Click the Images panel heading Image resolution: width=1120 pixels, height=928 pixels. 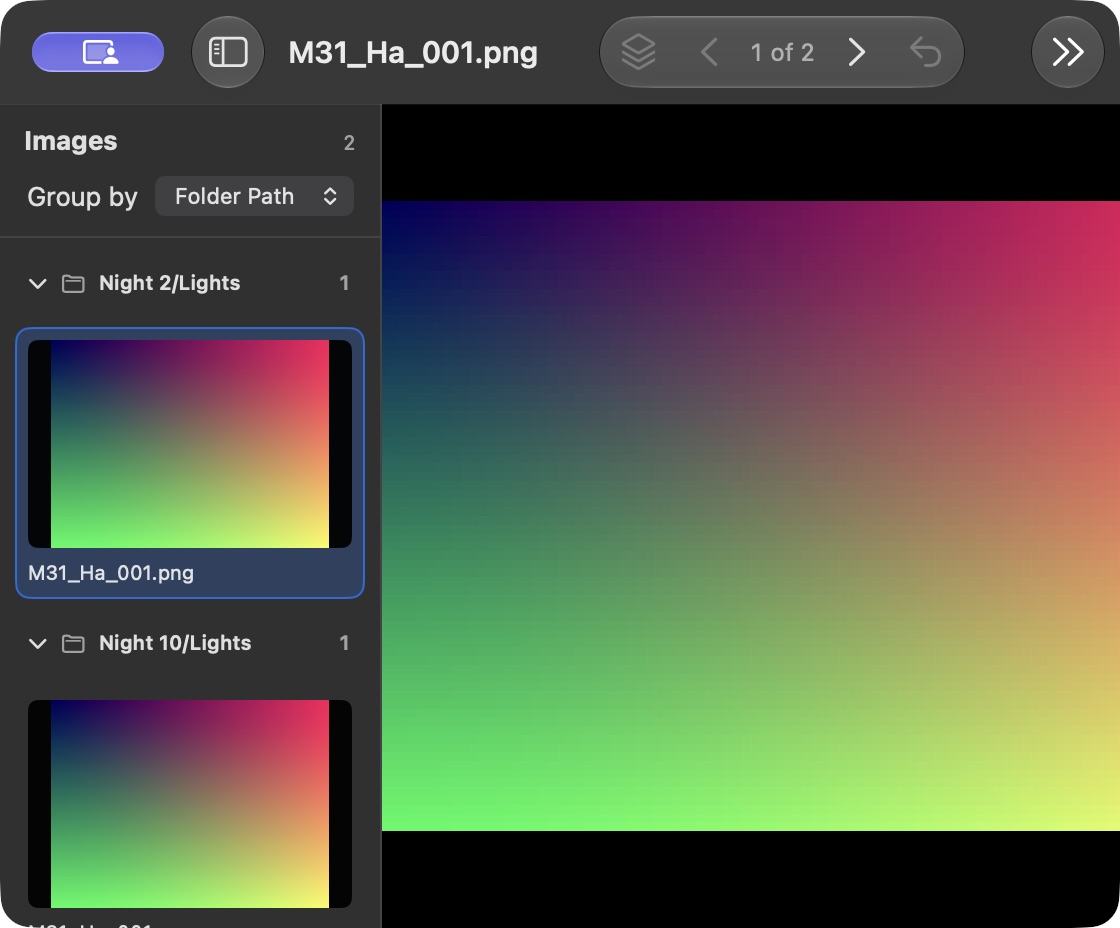point(71,141)
